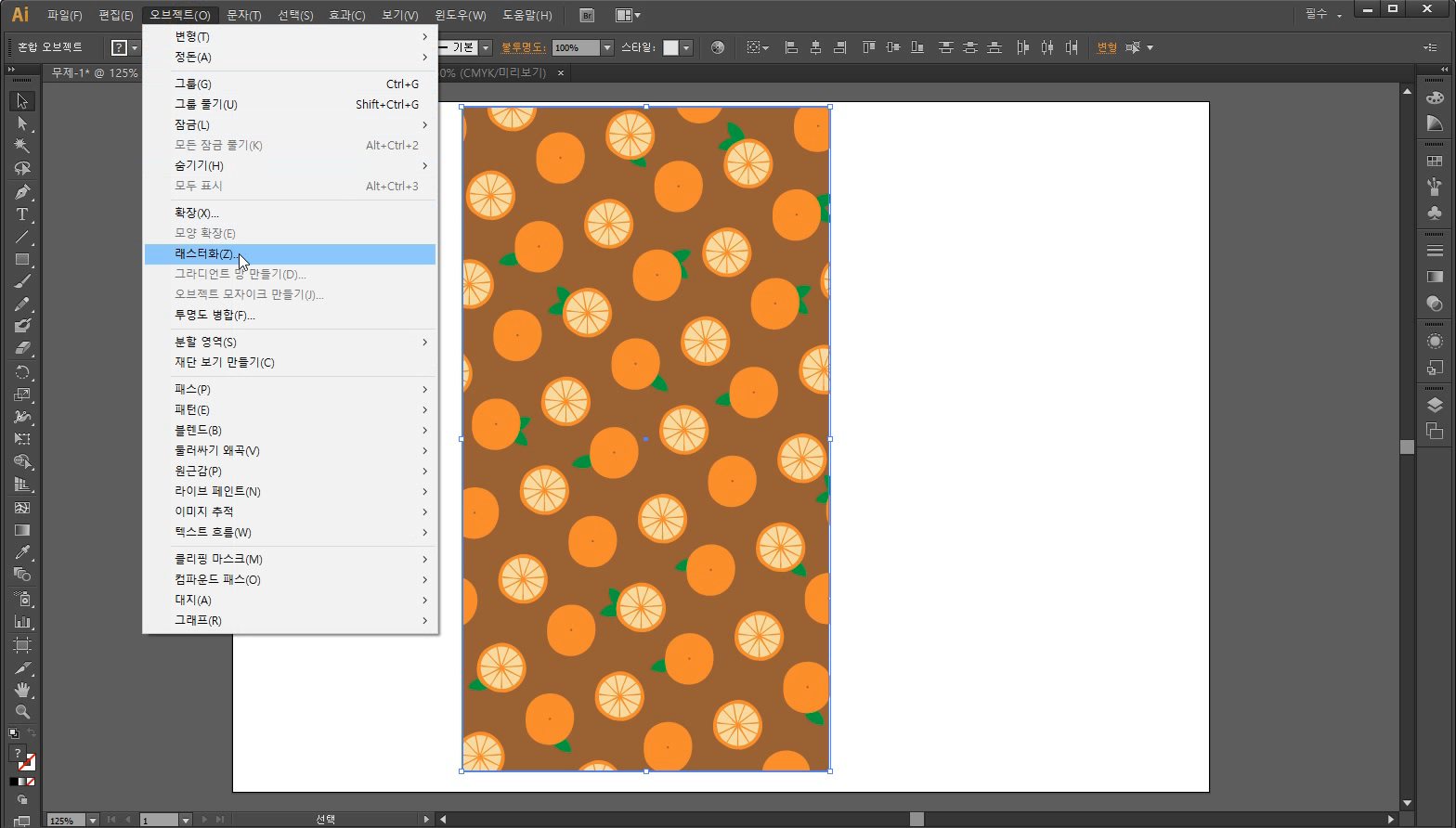The width and height of the screenshot is (1456, 828).
Task: Open the 125% zoom level dropdown
Action: click(x=92, y=821)
